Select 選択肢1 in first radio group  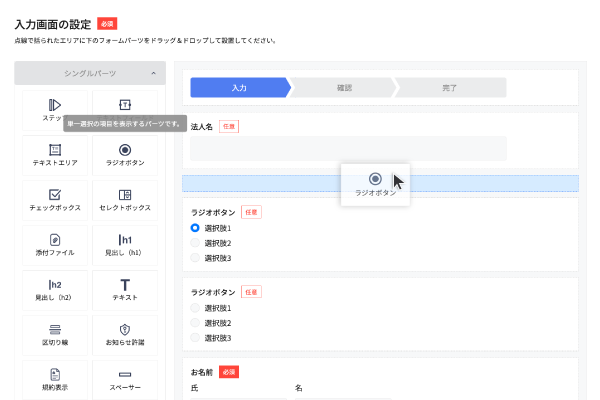(195, 228)
